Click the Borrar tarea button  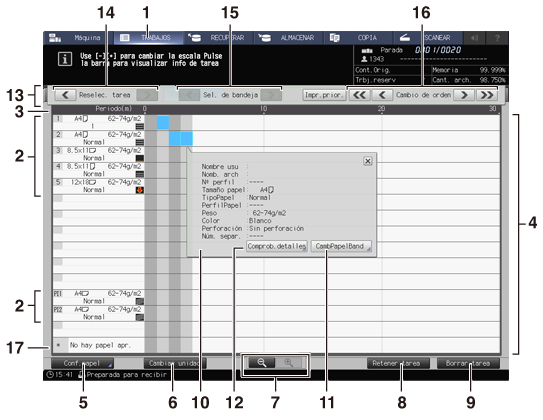(468, 363)
